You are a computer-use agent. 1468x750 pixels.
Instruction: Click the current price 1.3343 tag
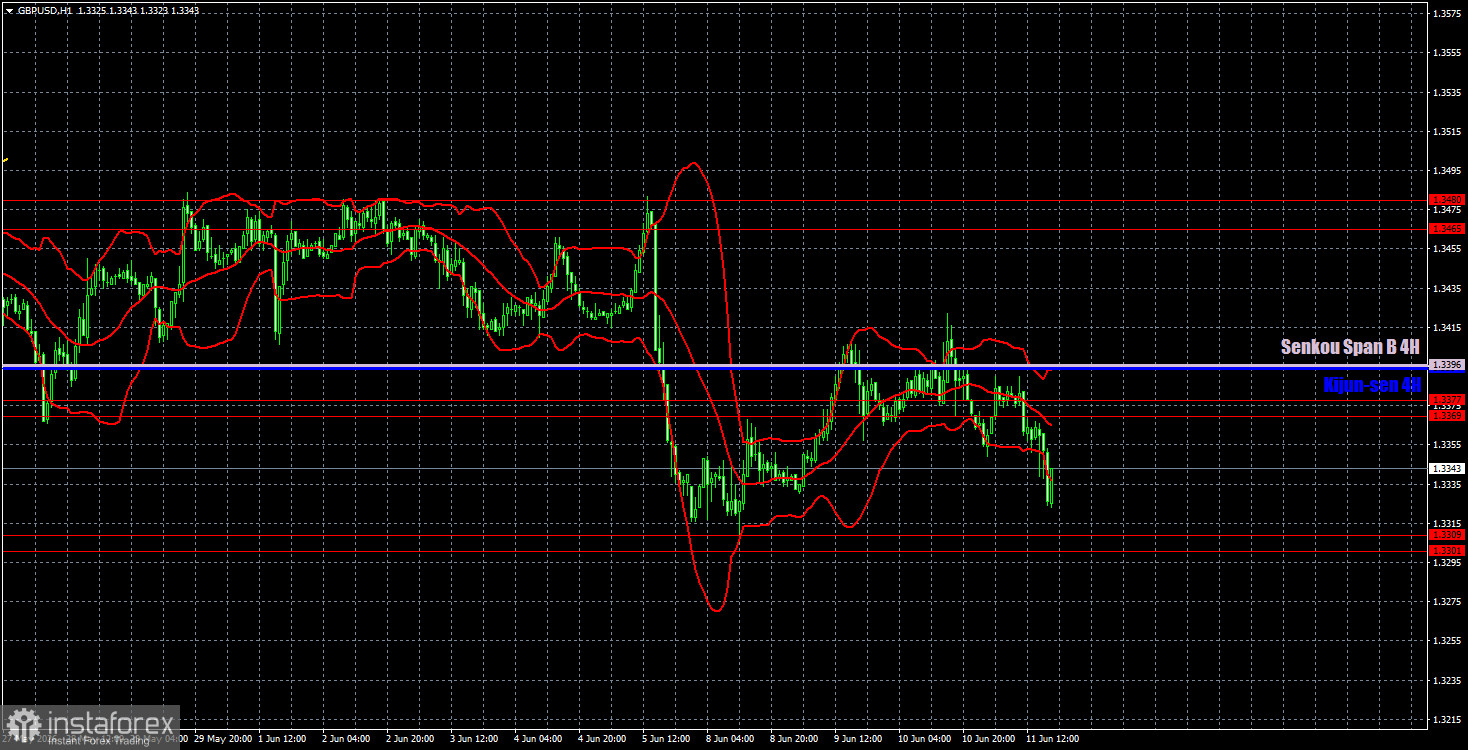click(1447, 468)
